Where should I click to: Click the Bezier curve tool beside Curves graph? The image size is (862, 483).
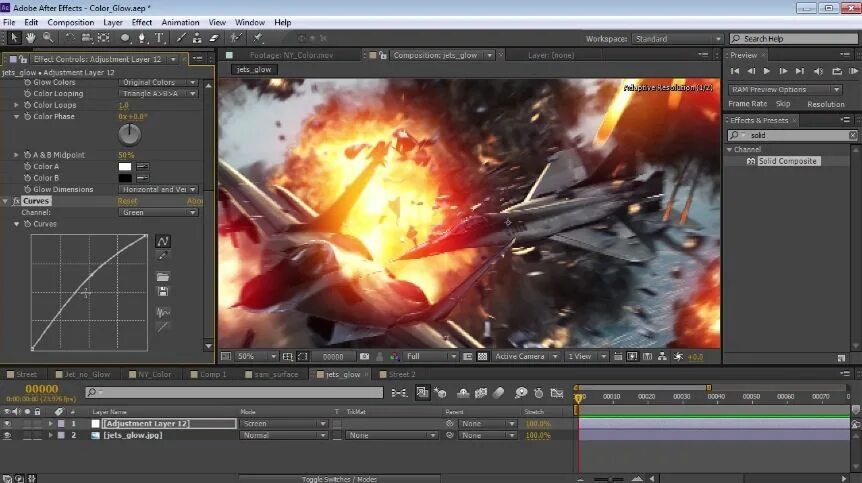(163, 241)
